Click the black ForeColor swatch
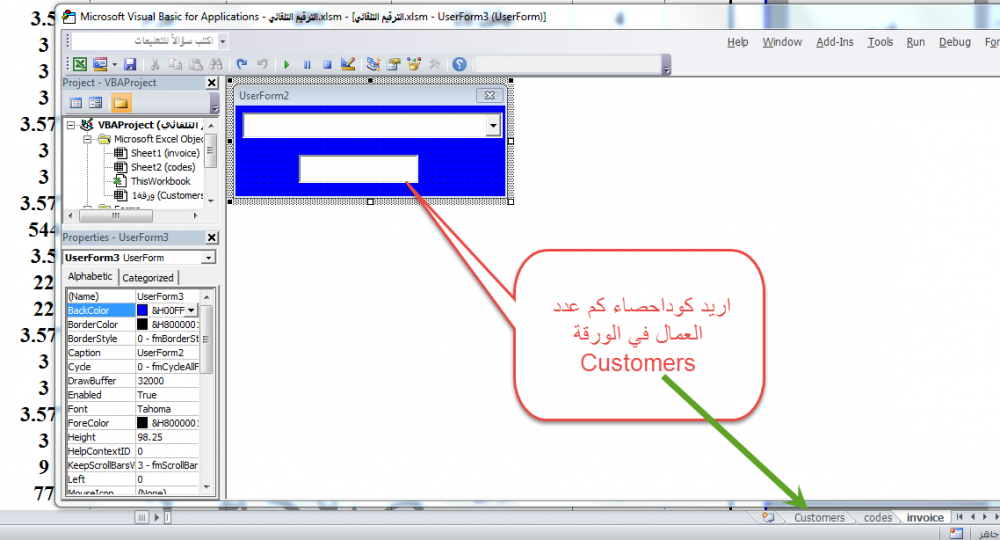 click(142, 423)
